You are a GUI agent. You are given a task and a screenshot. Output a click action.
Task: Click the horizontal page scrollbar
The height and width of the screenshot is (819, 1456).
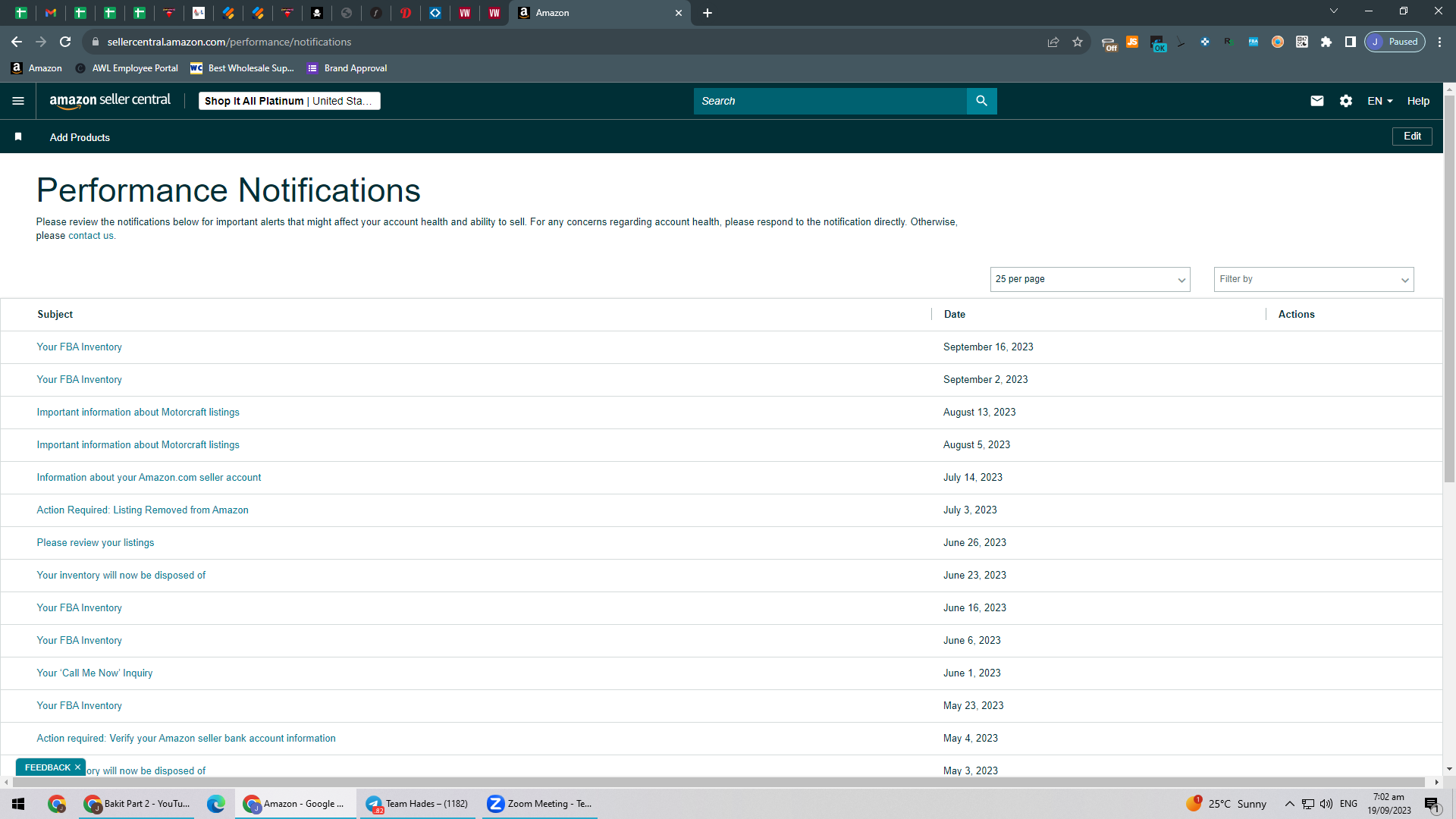coord(720,782)
